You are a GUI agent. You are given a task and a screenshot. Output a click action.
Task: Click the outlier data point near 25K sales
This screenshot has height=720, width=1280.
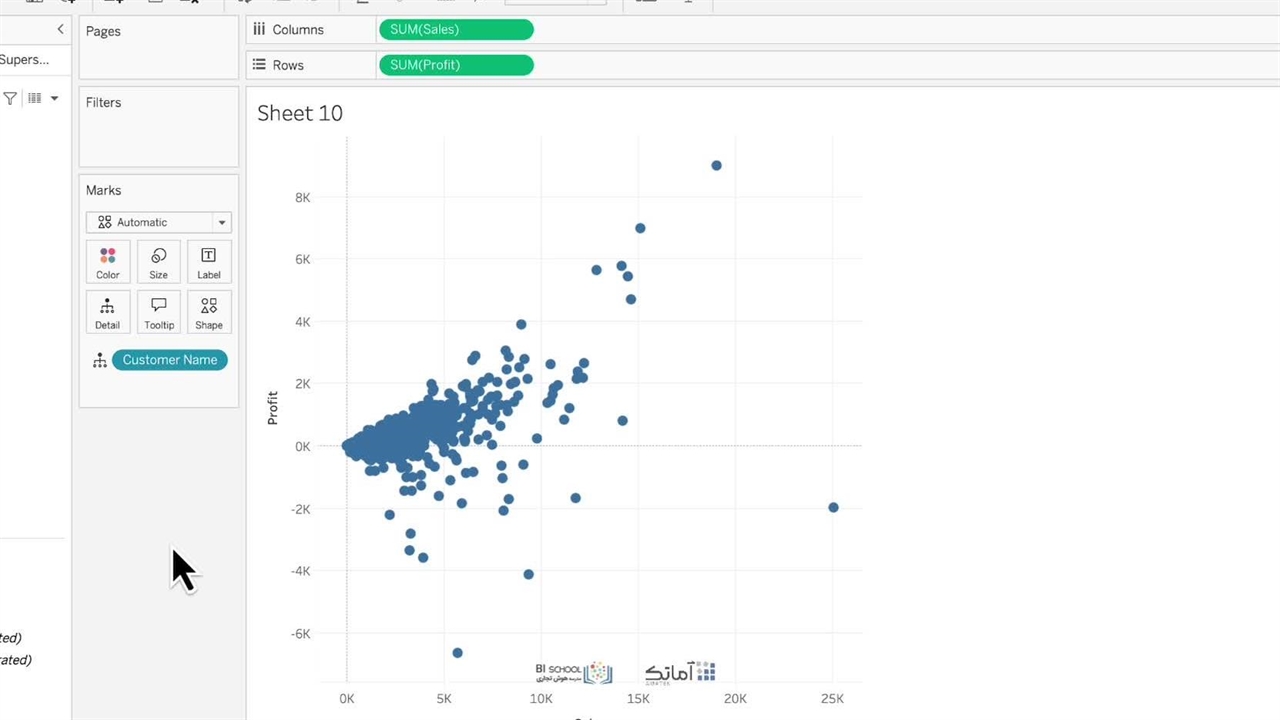click(x=833, y=507)
